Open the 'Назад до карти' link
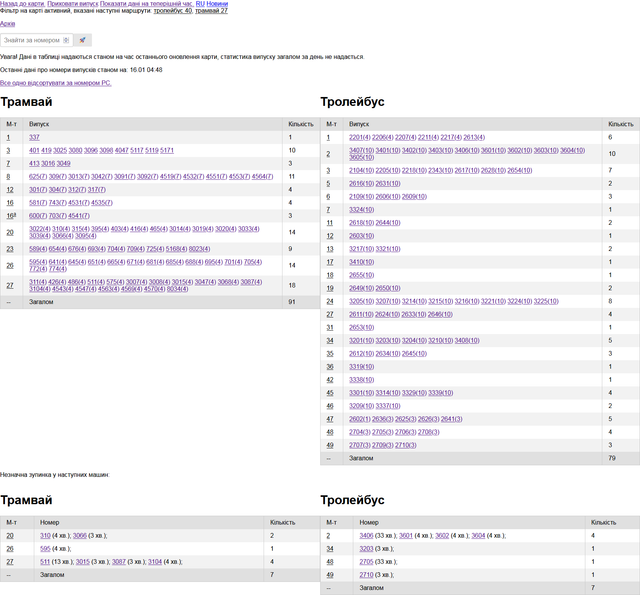This screenshot has width=640, height=595. coord(22,4)
